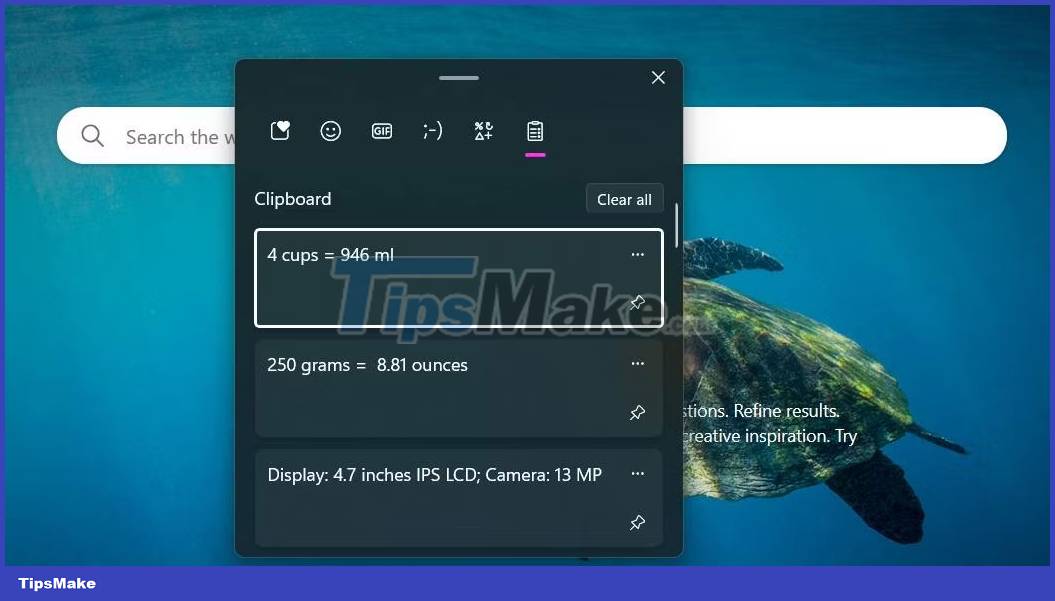
Task: Open the Symbols panel
Action: 484,131
